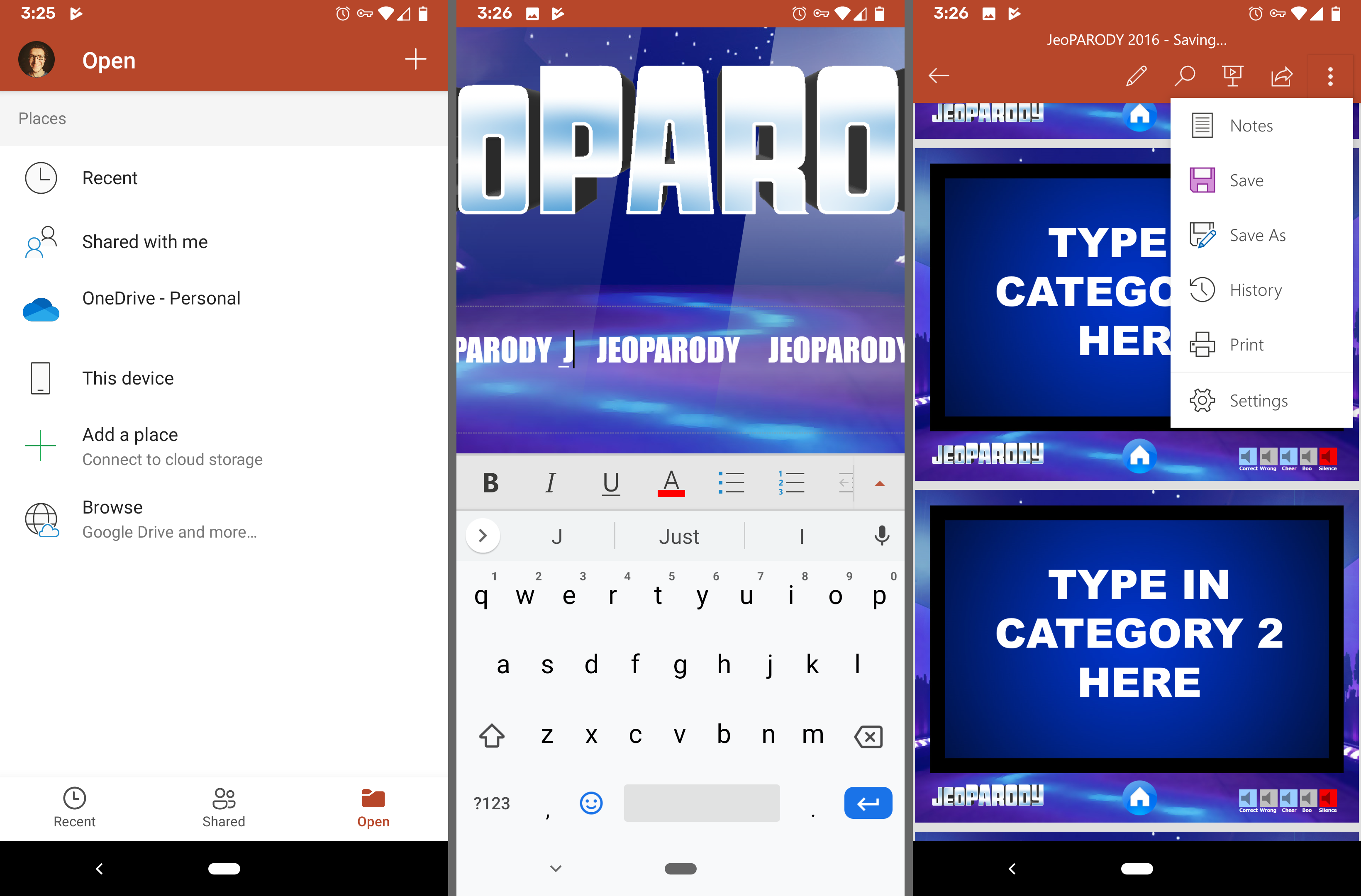The height and width of the screenshot is (896, 1361).
Task: Click the Notes option in overflow menu
Action: point(1253,125)
